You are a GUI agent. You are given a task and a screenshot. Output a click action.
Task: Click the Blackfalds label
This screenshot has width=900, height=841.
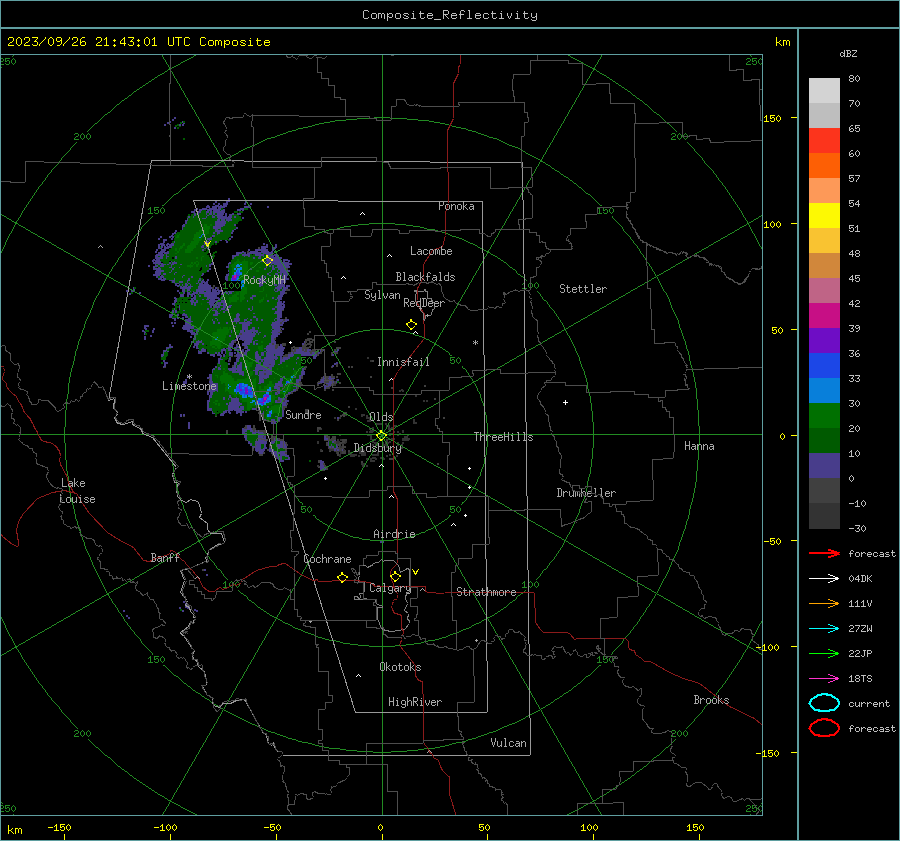(425, 277)
